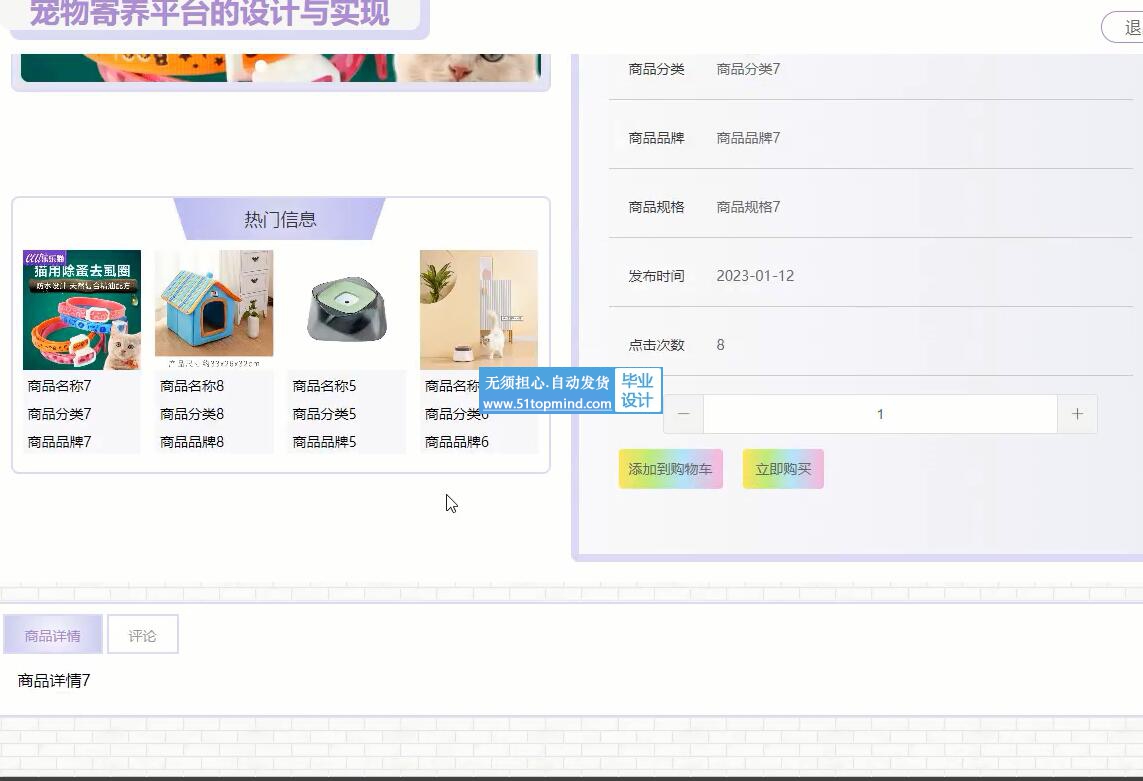
Task: Click the plus quantity stepper button
Action: [1077, 414]
